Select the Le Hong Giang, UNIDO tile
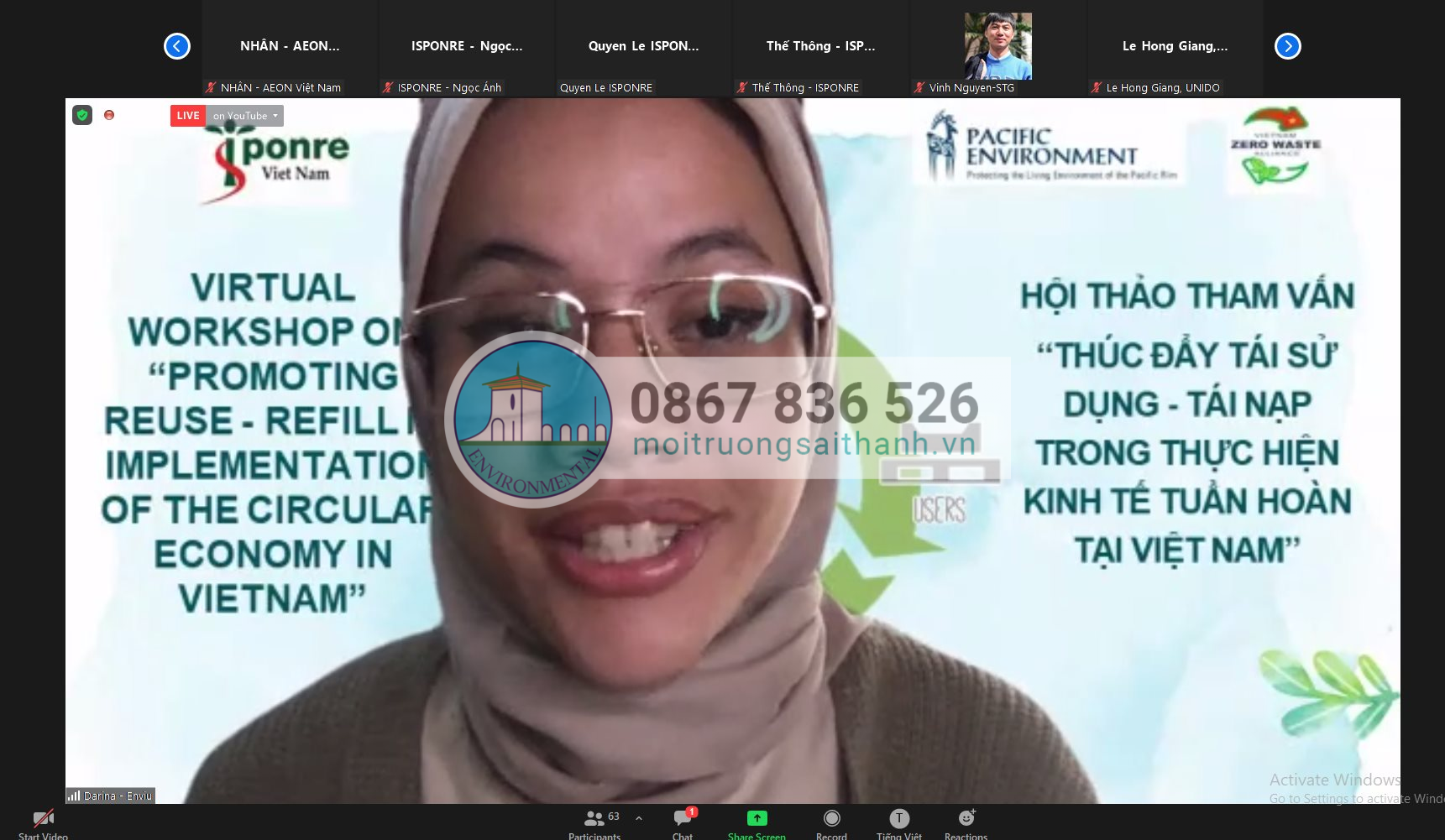The image size is (1445, 840). tap(1175, 47)
